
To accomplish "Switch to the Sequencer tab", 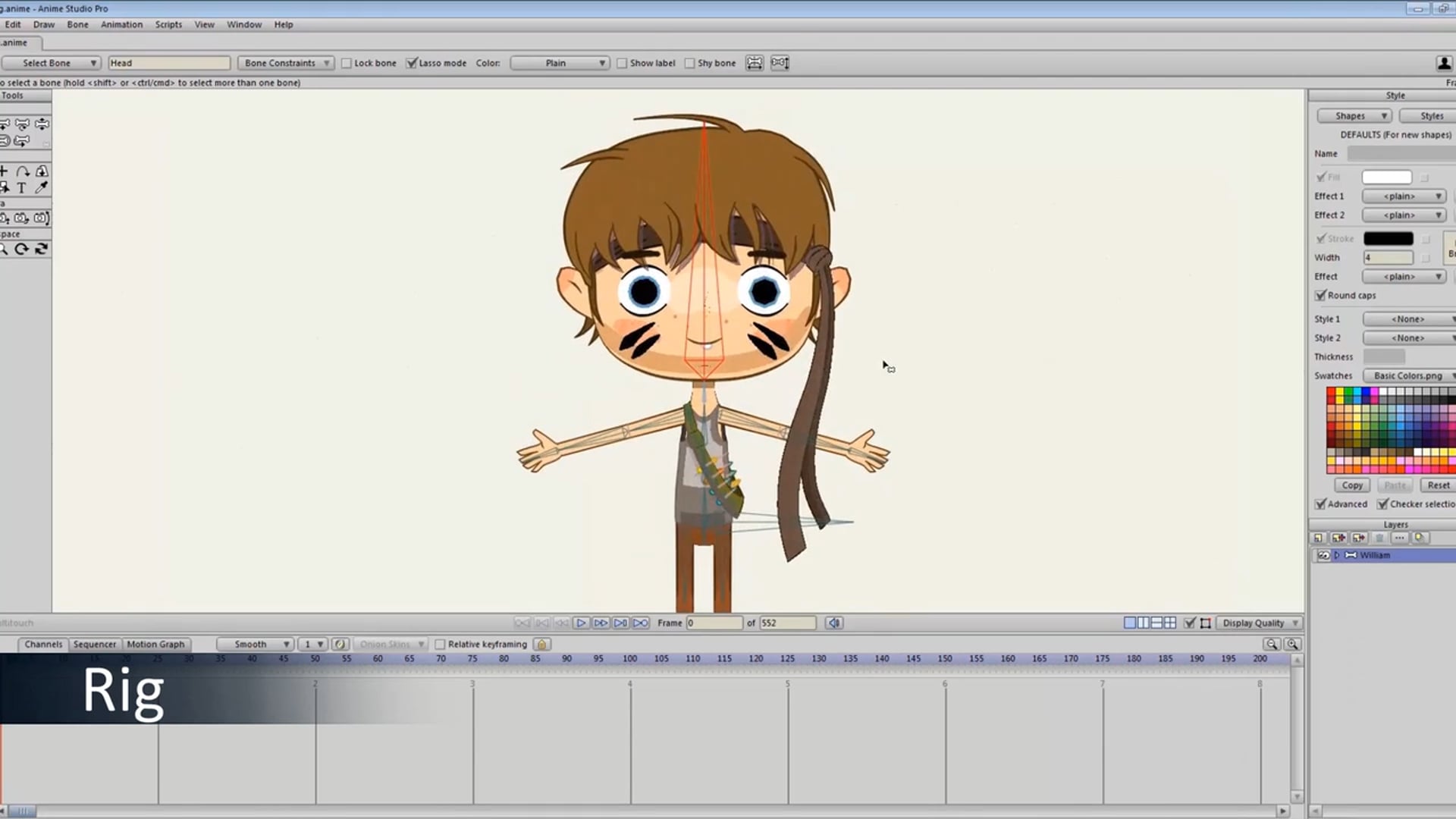I will point(95,644).
